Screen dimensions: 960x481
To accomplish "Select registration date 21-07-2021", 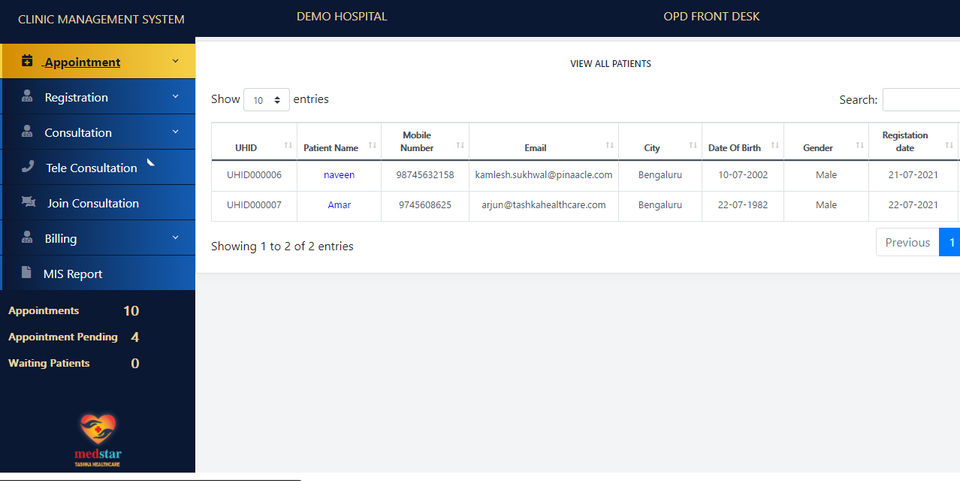I will [913, 175].
